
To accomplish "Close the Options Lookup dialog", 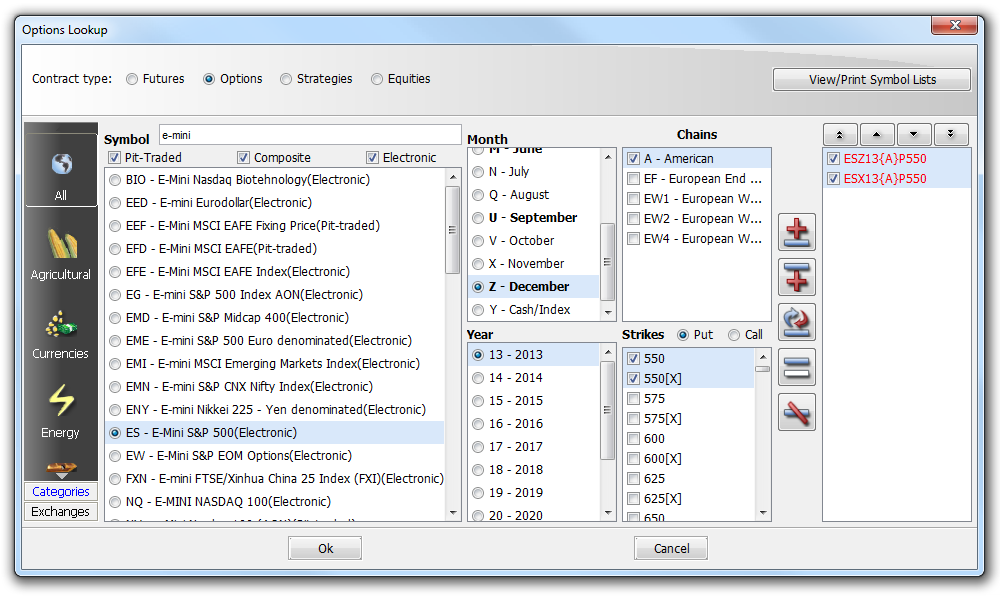I will tap(955, 26).
